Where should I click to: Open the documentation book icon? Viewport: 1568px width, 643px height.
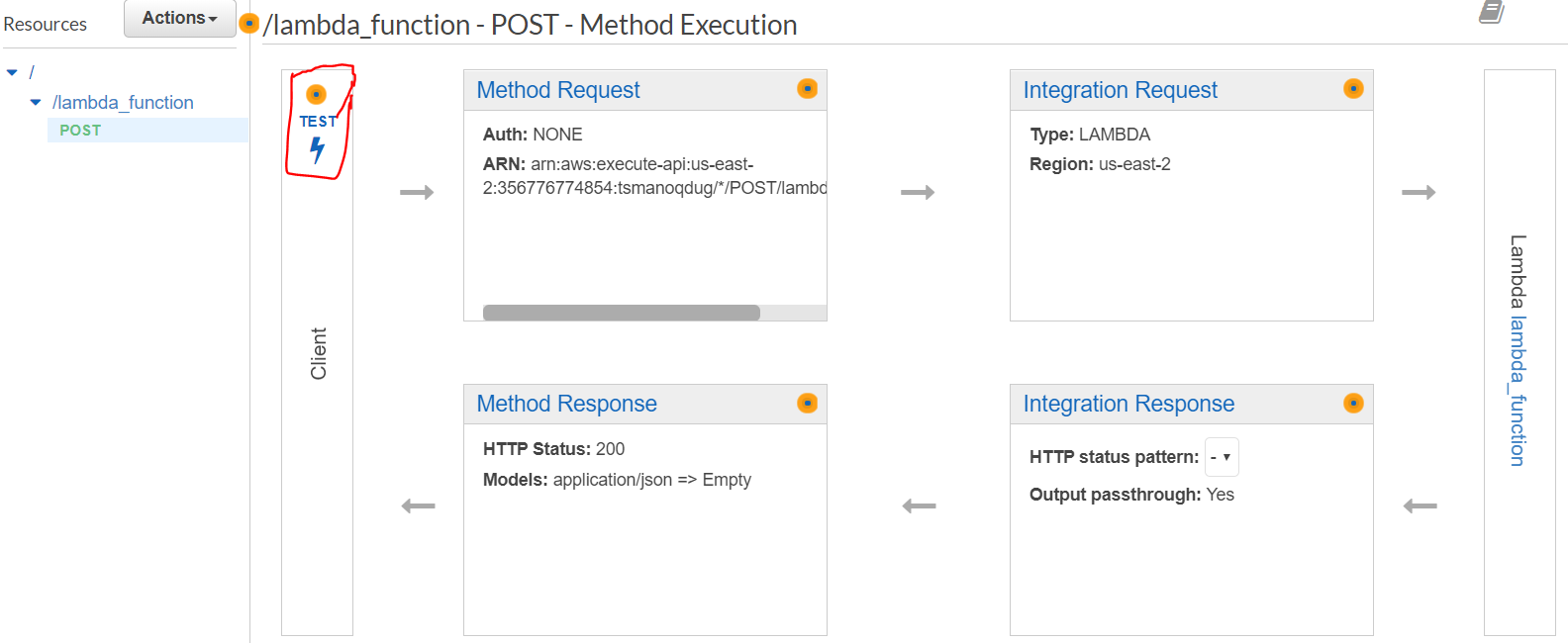[1491, 12]
